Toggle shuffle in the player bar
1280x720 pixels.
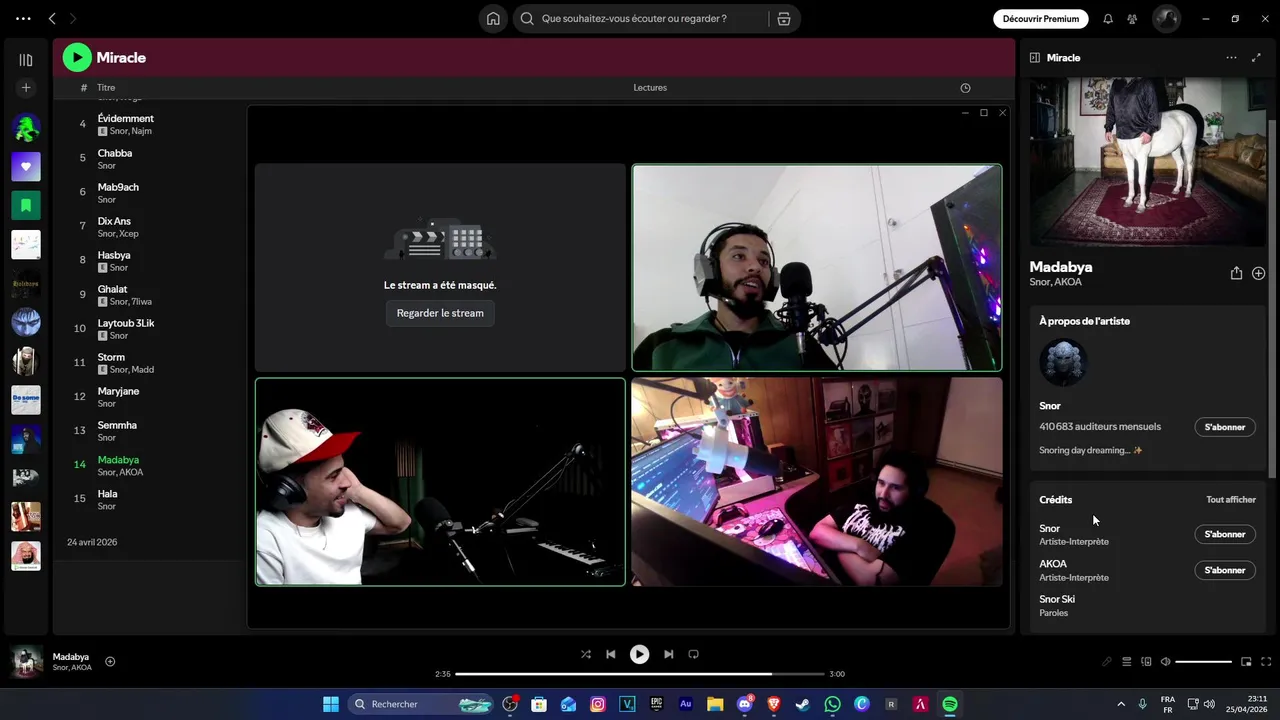coord(586,654)
